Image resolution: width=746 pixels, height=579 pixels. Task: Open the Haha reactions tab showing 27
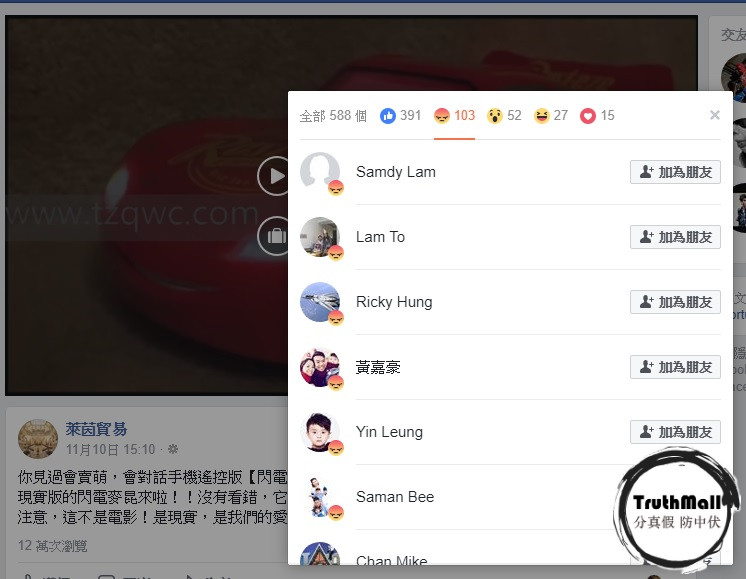point(551,116)
